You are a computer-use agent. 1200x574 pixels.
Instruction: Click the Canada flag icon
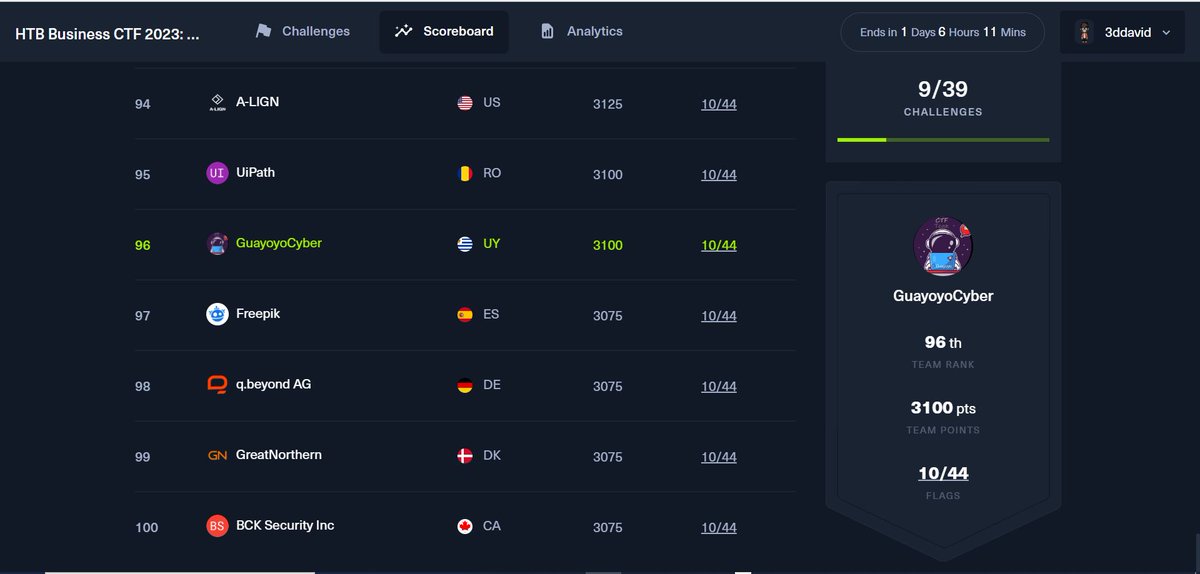(x=465, y=526)
